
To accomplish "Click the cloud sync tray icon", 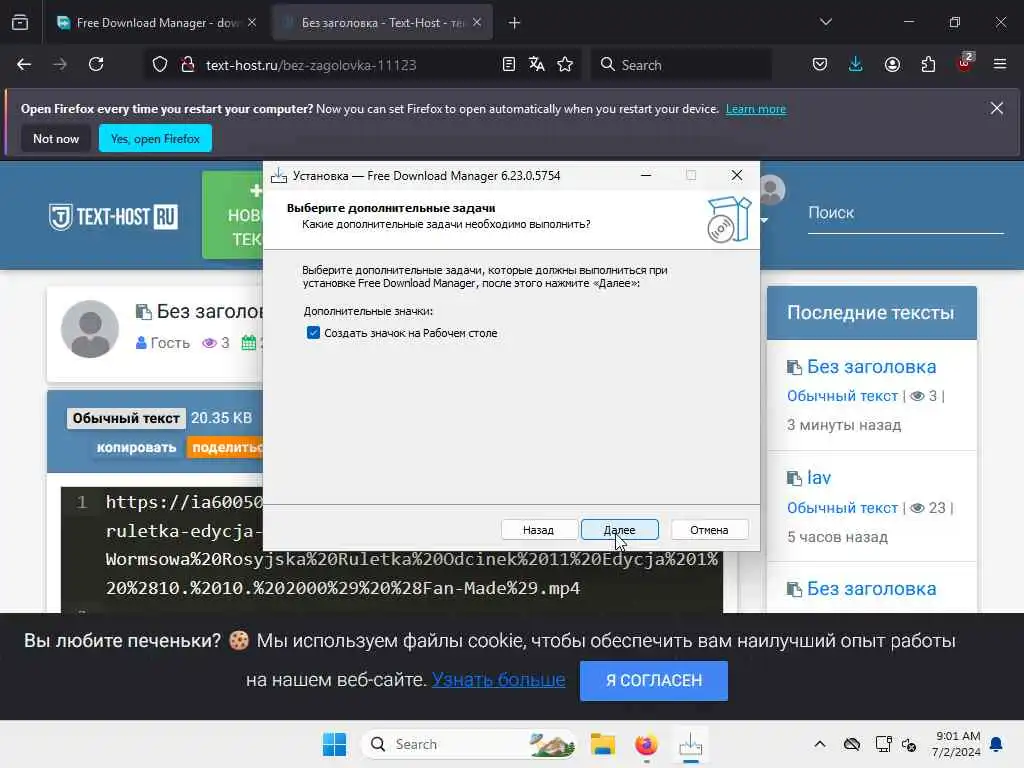I will point(852,744).
